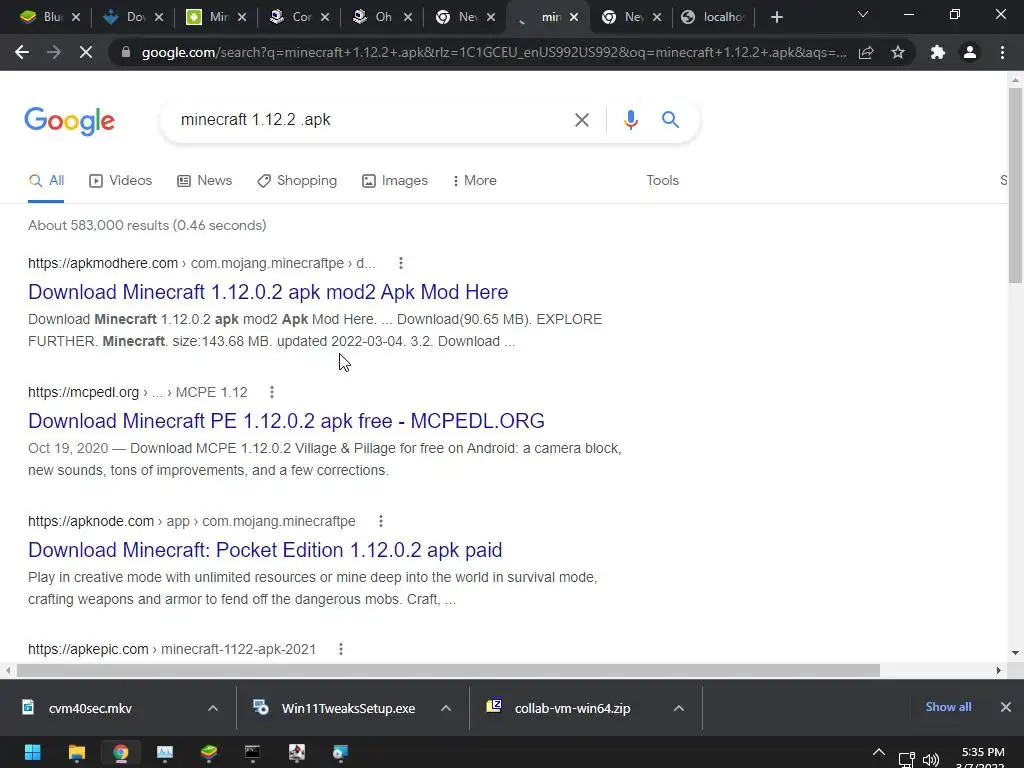Screen dimensions: 1024x768
Task: Go back to the previous page
Action: 22,52
